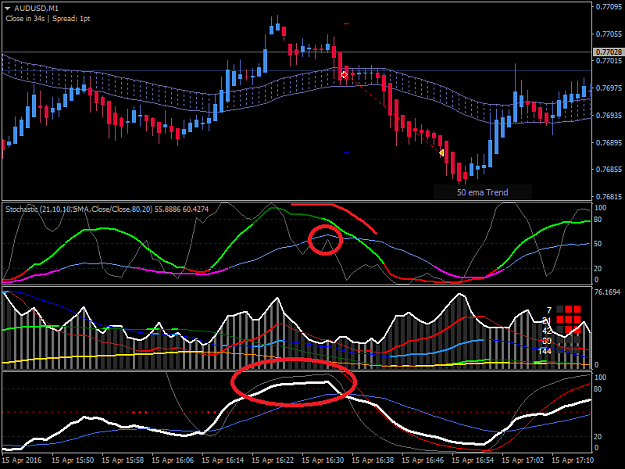Click the 0.77015 price axis label

pyautogui.click(x=608, y=61)
